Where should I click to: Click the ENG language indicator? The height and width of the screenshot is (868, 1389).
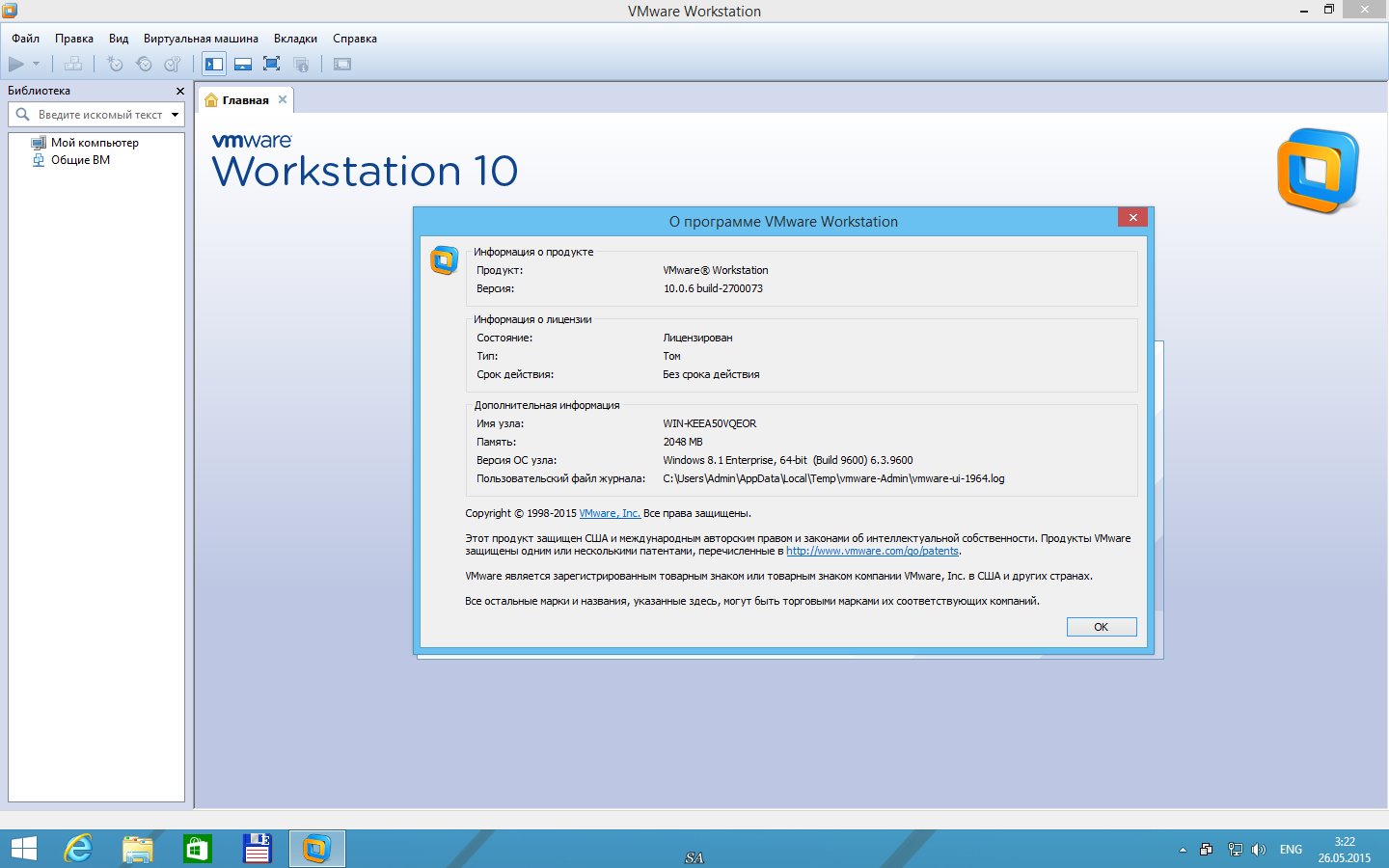[x=1291, y=850]
